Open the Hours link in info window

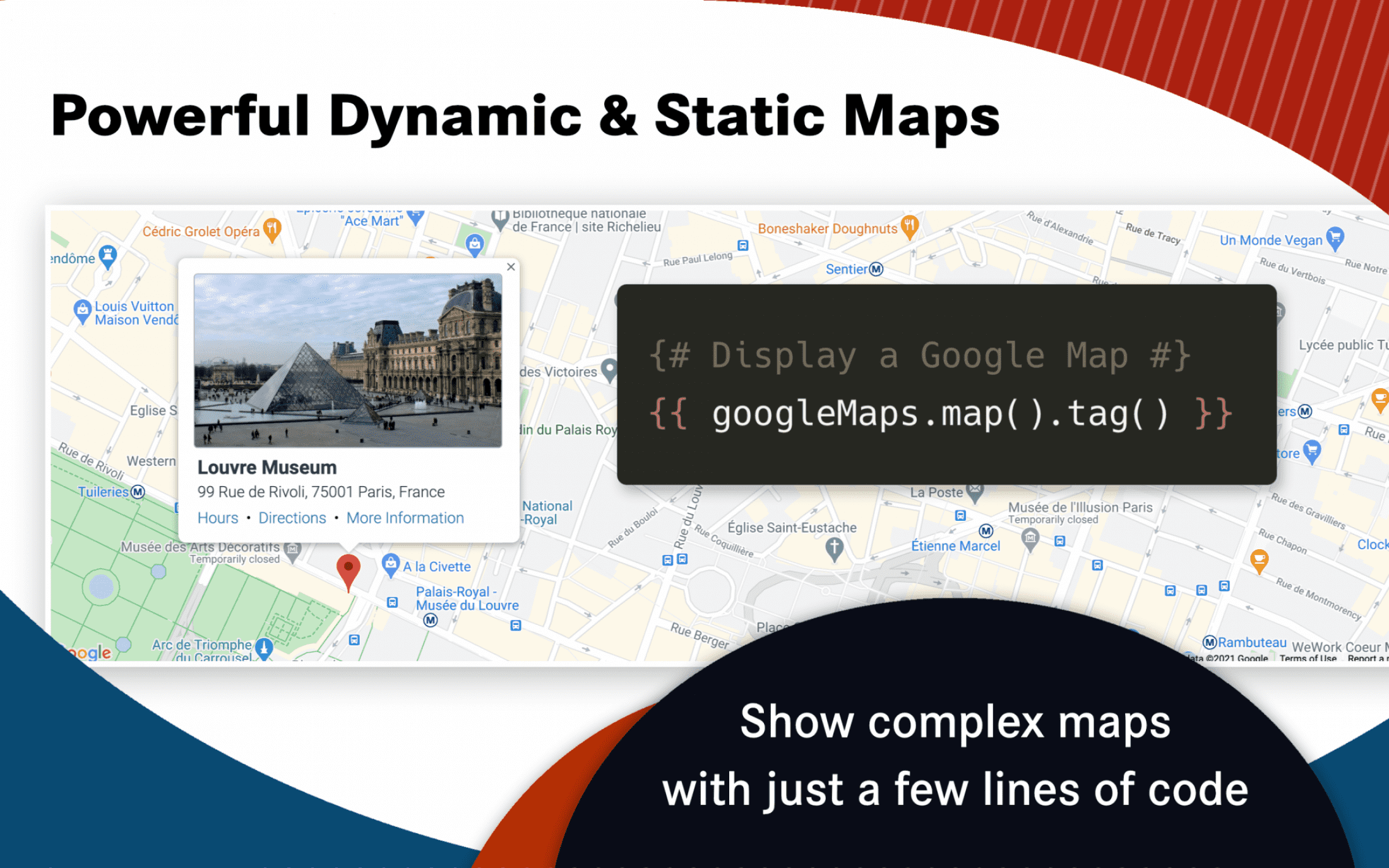[x=218, y=518]
